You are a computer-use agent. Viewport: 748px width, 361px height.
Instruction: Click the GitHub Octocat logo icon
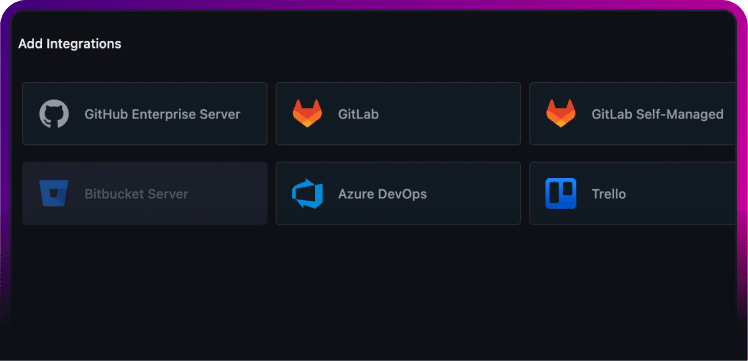tap(54, 114)
